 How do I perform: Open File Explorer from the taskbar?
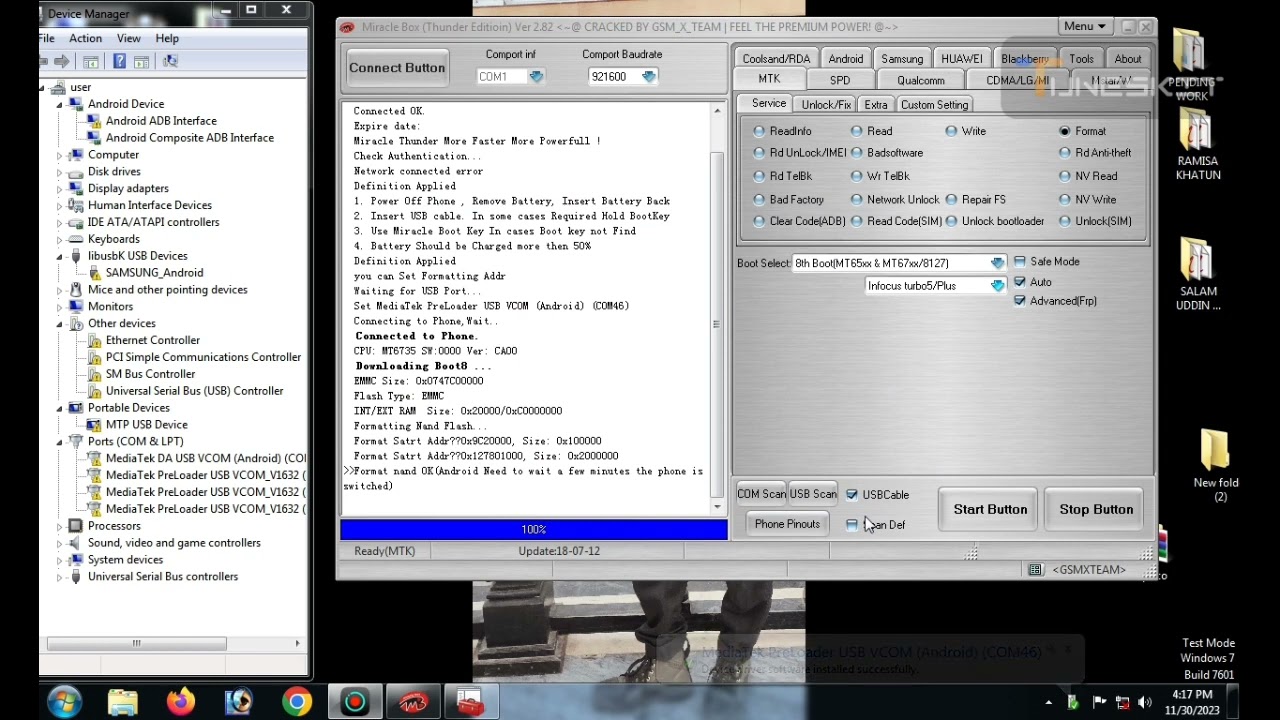122,702
